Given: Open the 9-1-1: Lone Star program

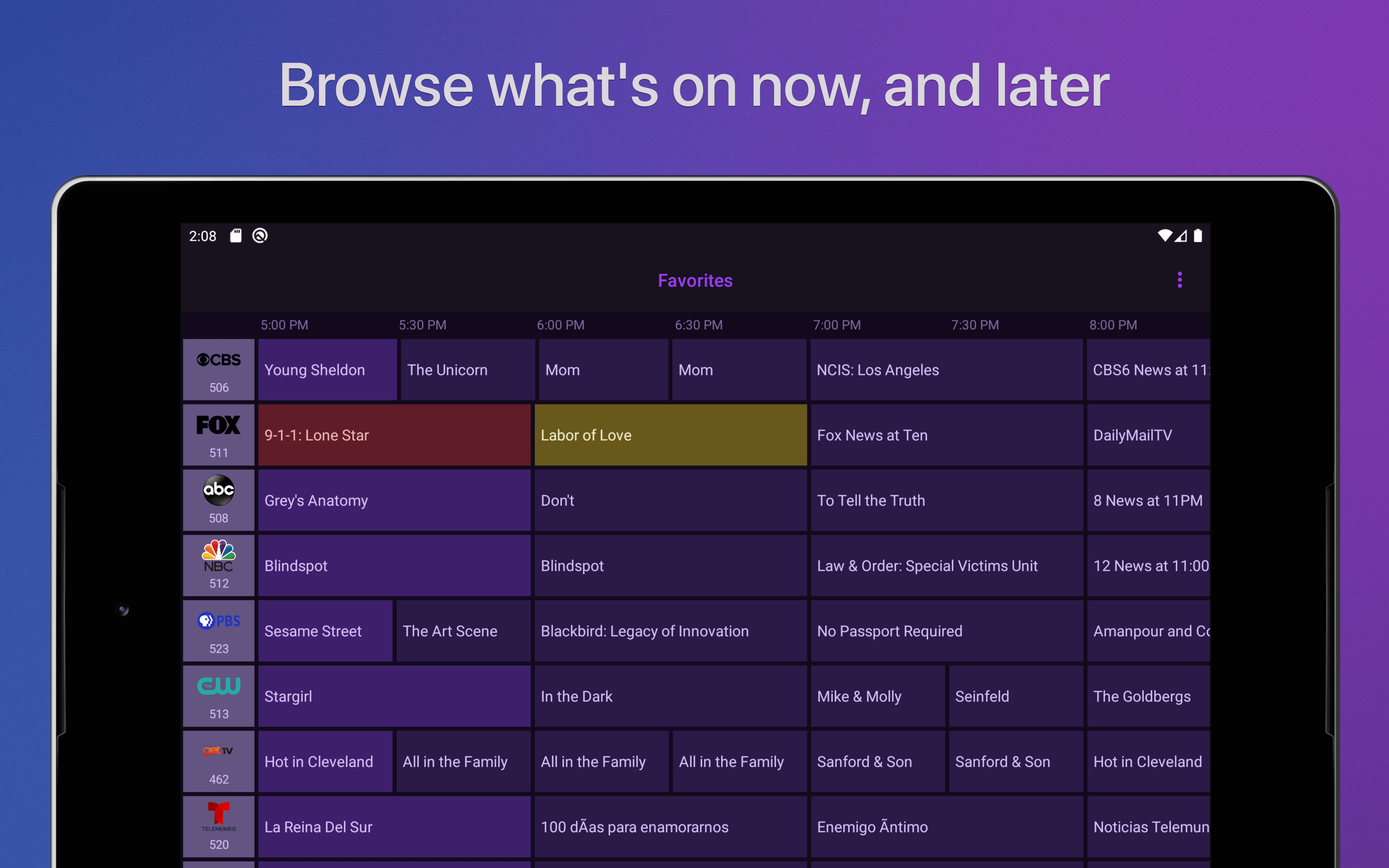Looking at the screenshot, I should [394, 435].
